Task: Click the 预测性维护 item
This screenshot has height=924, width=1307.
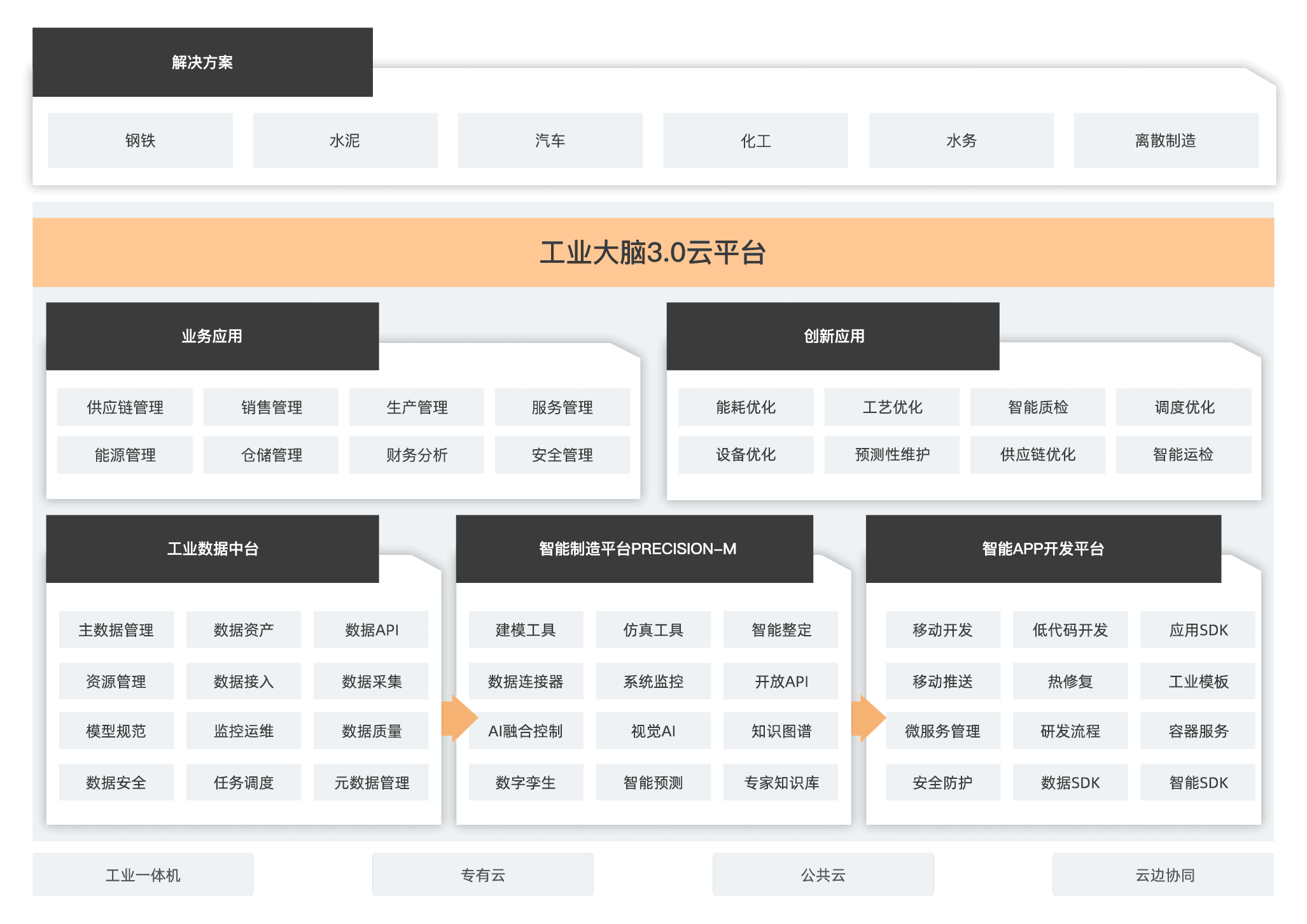Action: point(891,455)
